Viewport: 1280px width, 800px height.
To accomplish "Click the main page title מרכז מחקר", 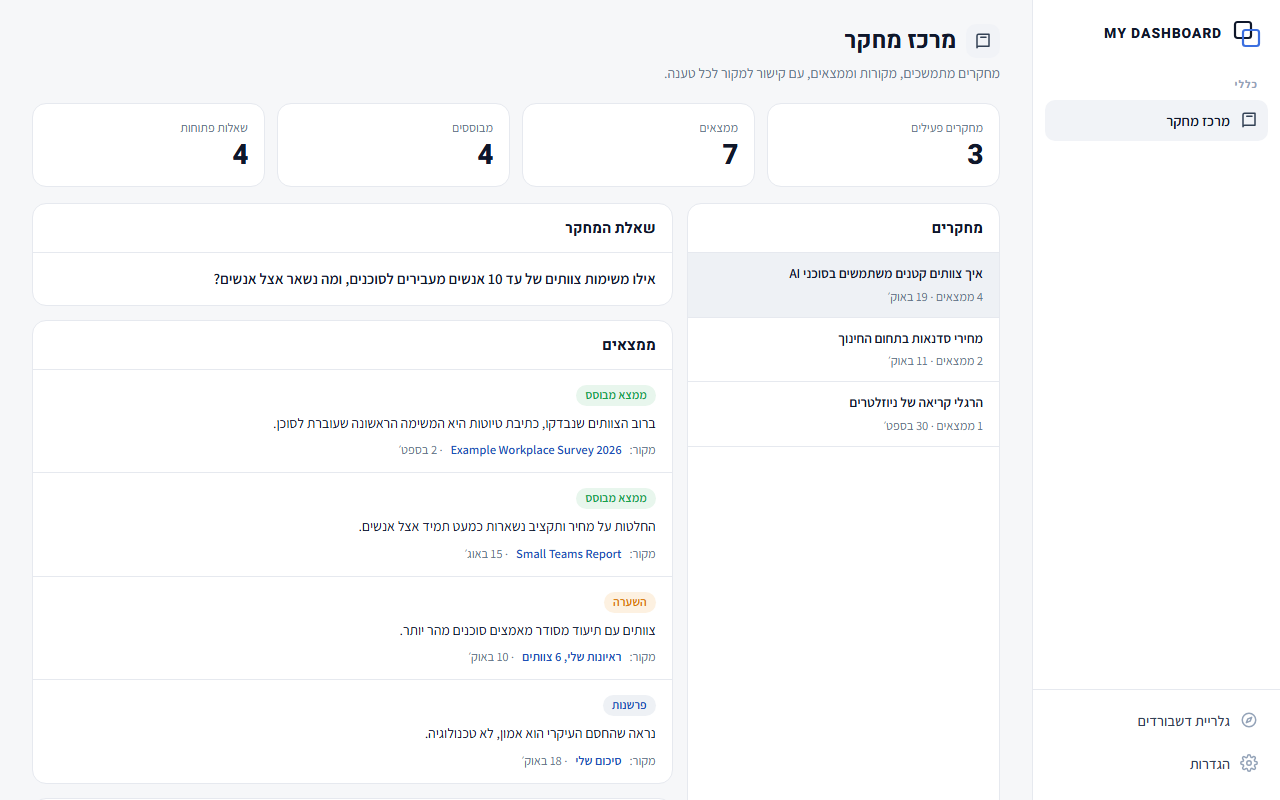I will (900, 40).
